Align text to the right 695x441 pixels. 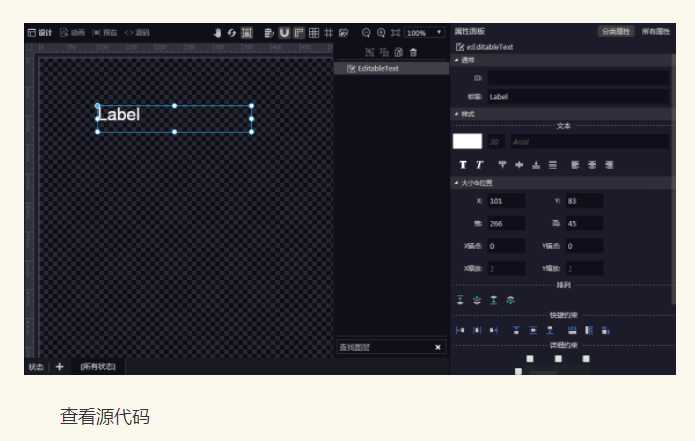click(x=609, y=165)
